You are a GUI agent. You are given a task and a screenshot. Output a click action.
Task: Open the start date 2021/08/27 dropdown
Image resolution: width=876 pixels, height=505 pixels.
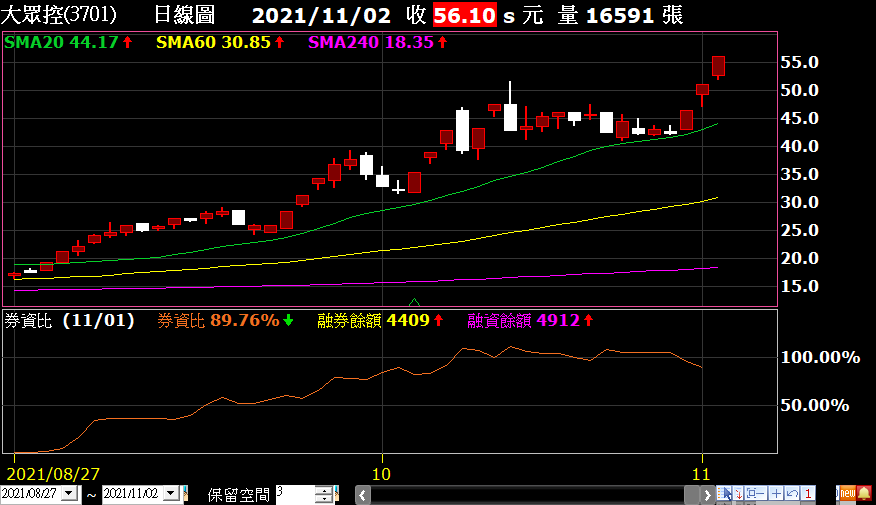69,493
